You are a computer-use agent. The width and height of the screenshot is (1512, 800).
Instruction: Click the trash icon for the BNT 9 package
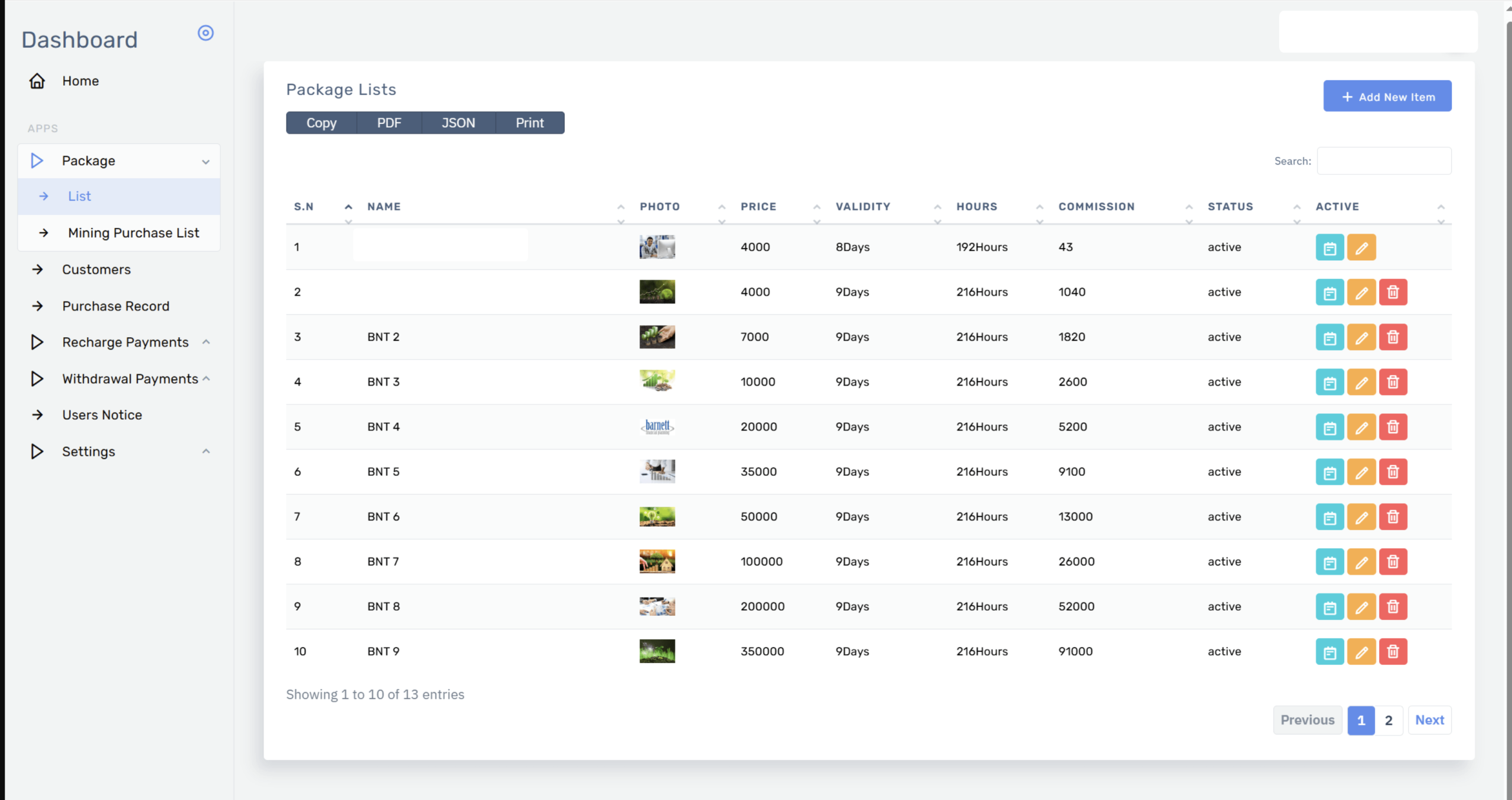coord(1393,651)
